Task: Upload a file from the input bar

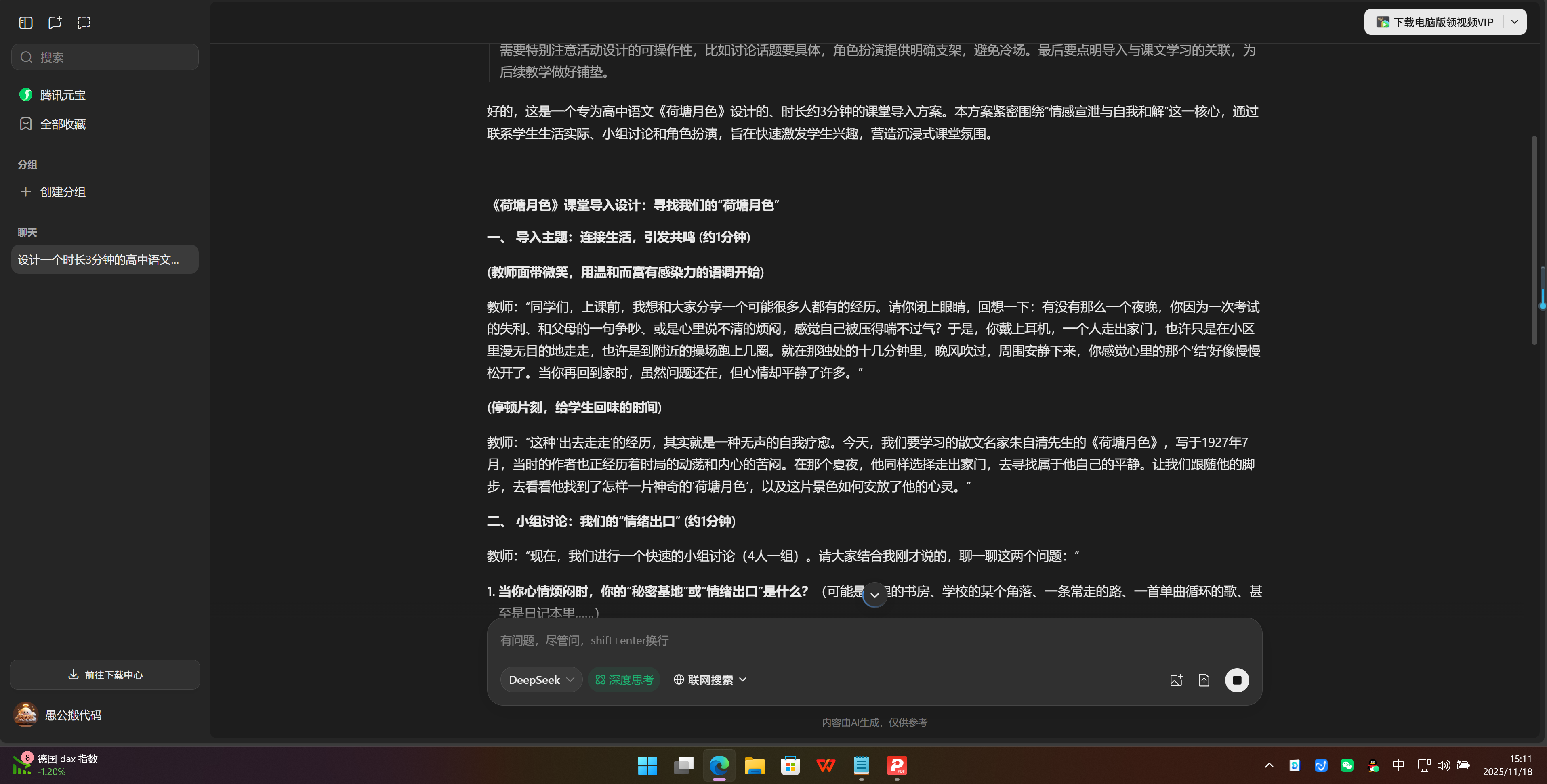Action: pos(1204,679)
